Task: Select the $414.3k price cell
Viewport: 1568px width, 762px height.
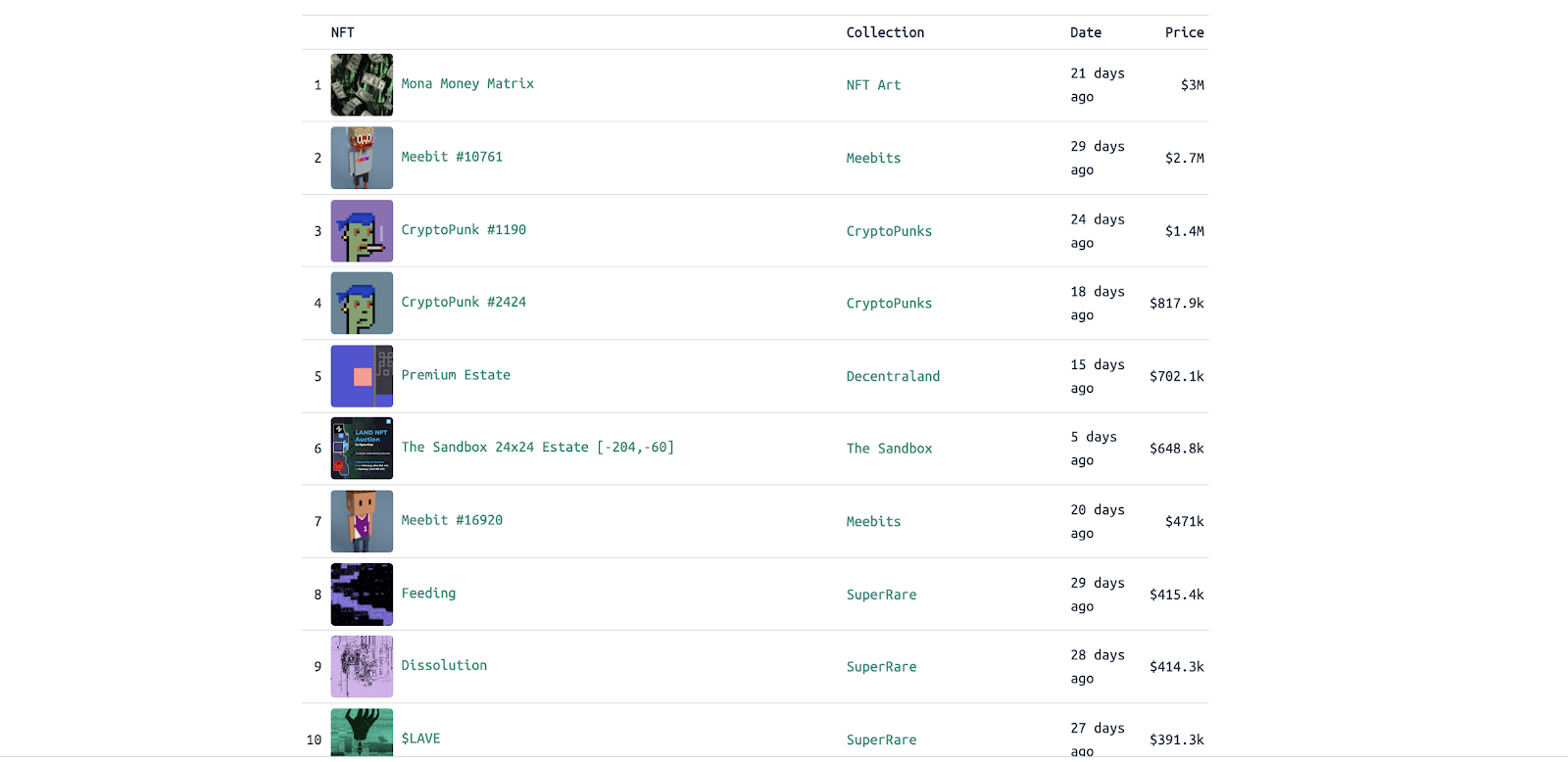Action: [1177, 667]
